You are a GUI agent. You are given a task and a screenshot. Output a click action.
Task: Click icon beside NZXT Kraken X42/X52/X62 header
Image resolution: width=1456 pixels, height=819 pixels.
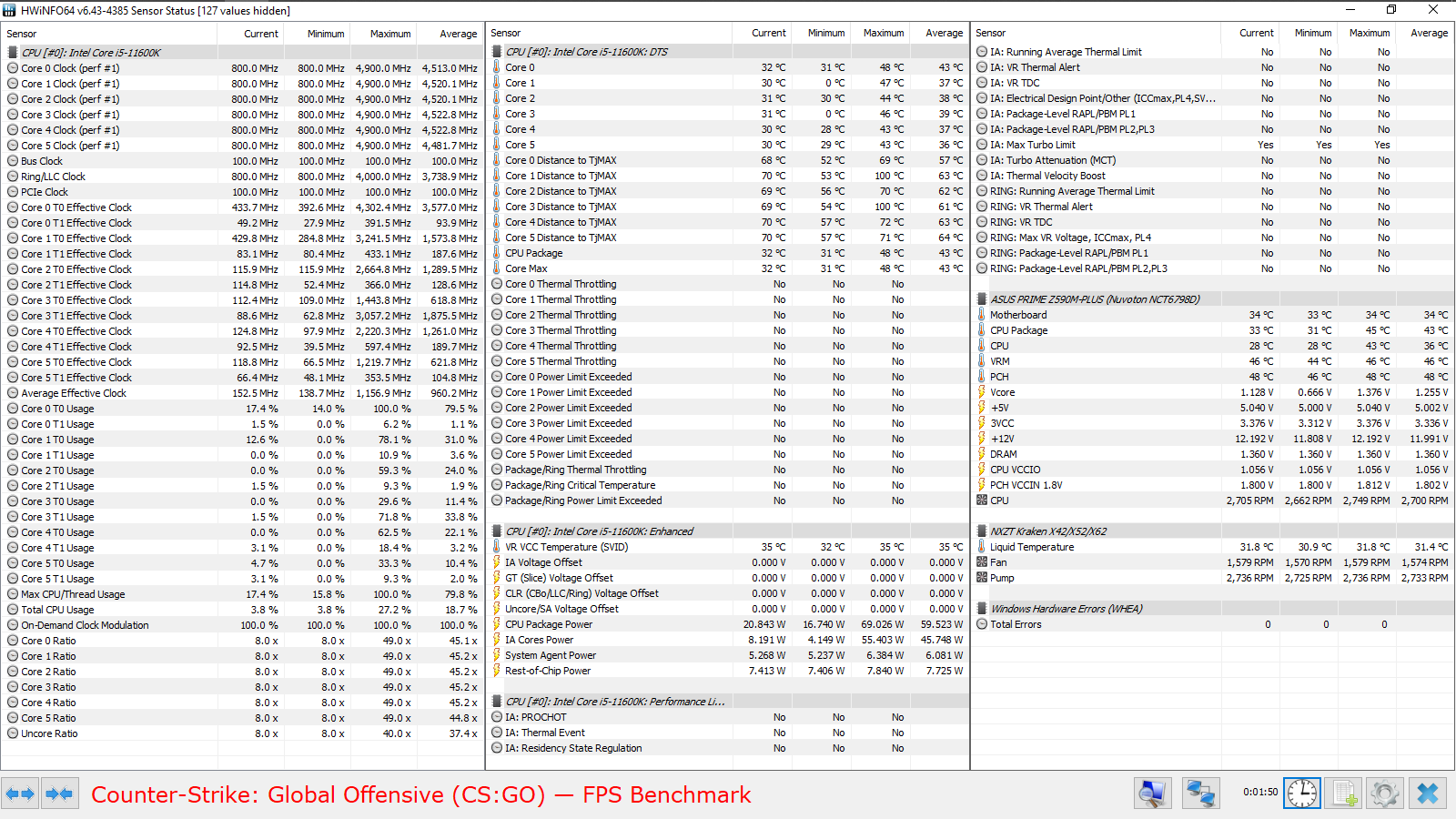pyautogui.click(x=982, y=531)
